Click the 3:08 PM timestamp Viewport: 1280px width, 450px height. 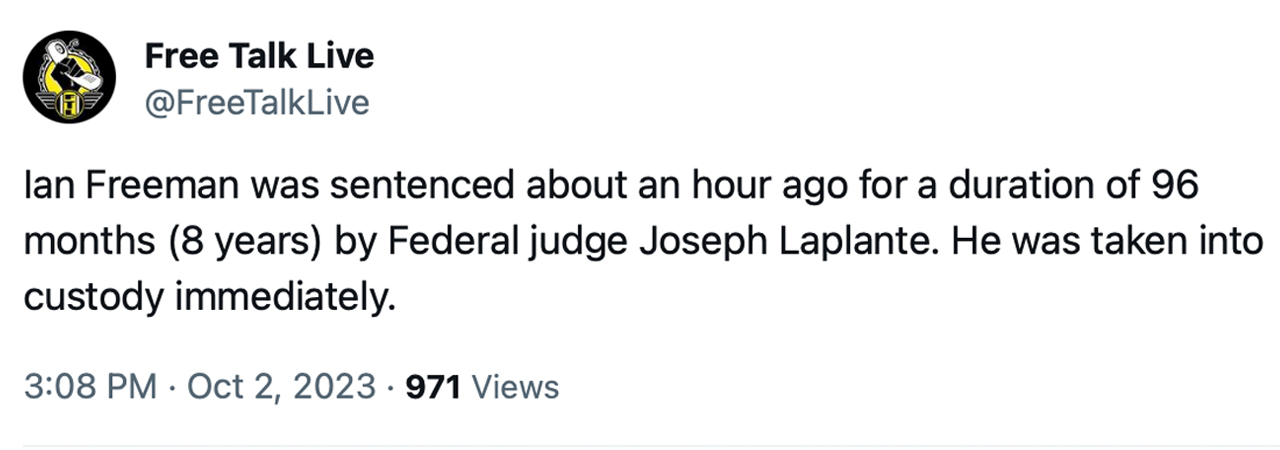pyautogui.click(x=88, y=387)
